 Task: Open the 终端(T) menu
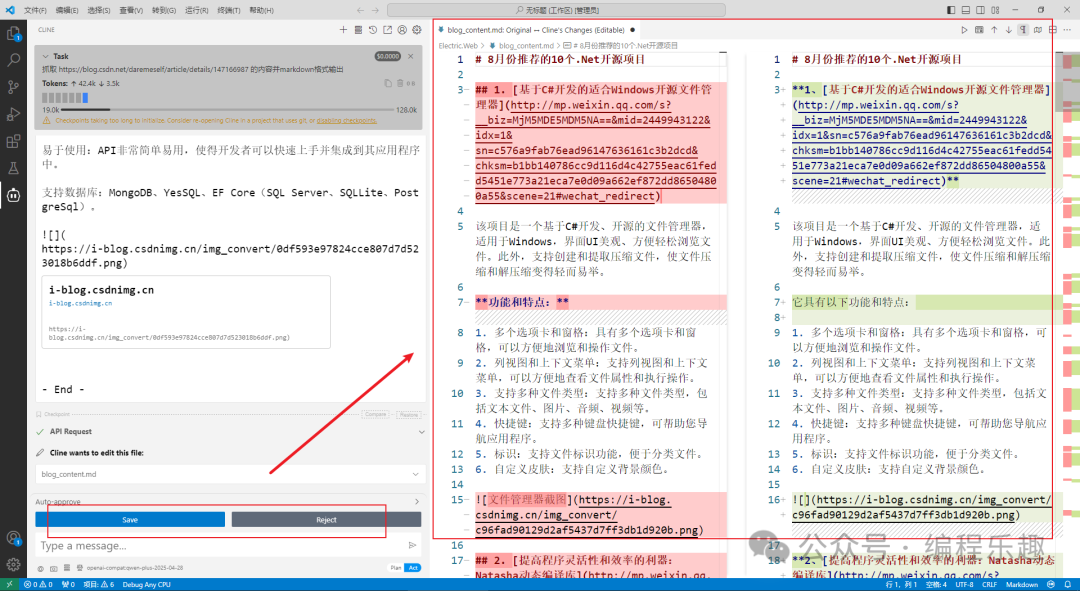point(229,10)
